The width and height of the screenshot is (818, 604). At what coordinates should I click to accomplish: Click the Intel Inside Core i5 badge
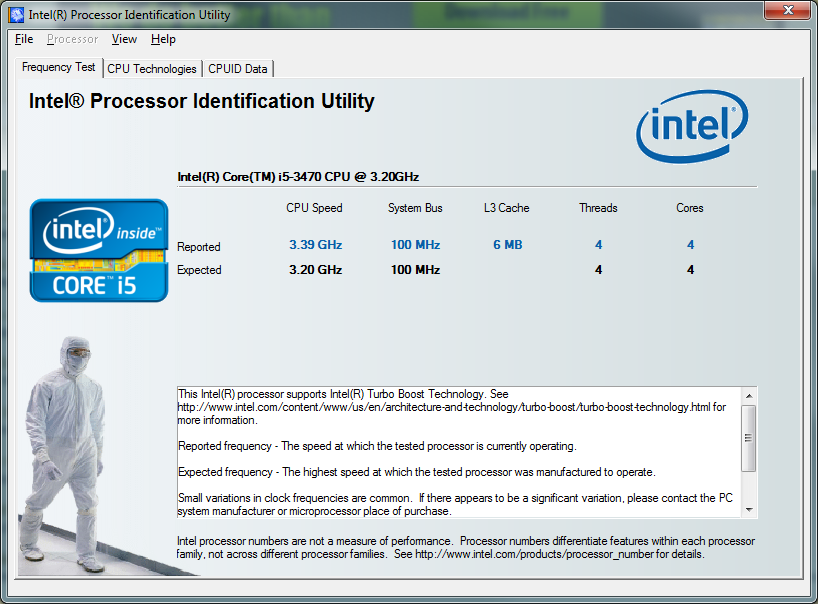point(99,250)
